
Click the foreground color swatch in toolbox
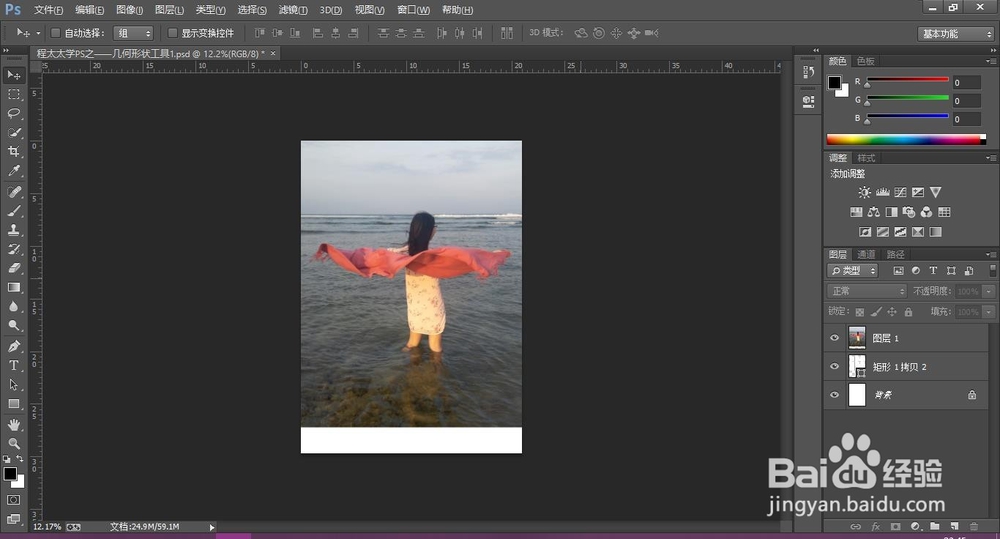10,474
